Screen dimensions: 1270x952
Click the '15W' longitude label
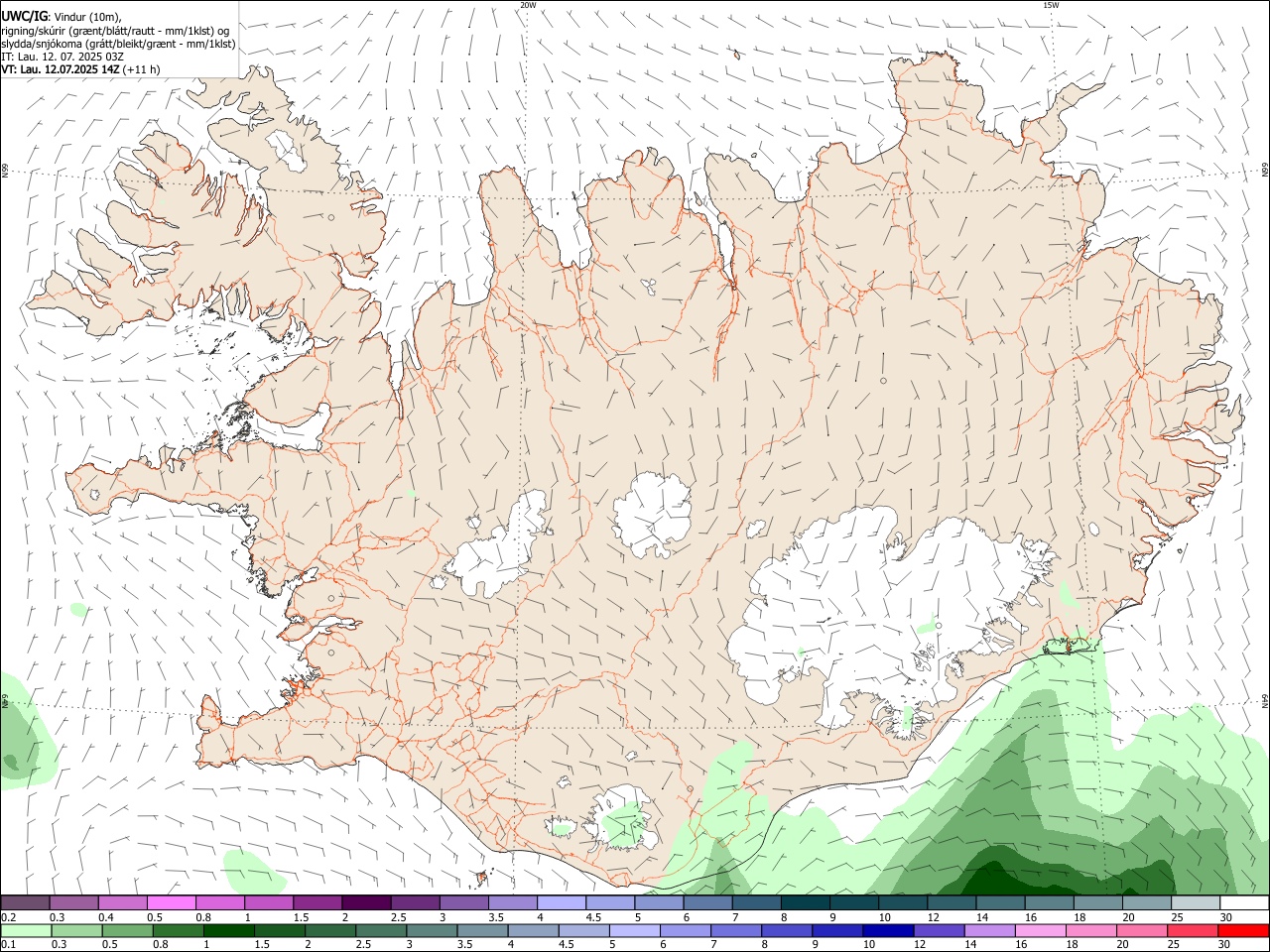pos(1051,5)
